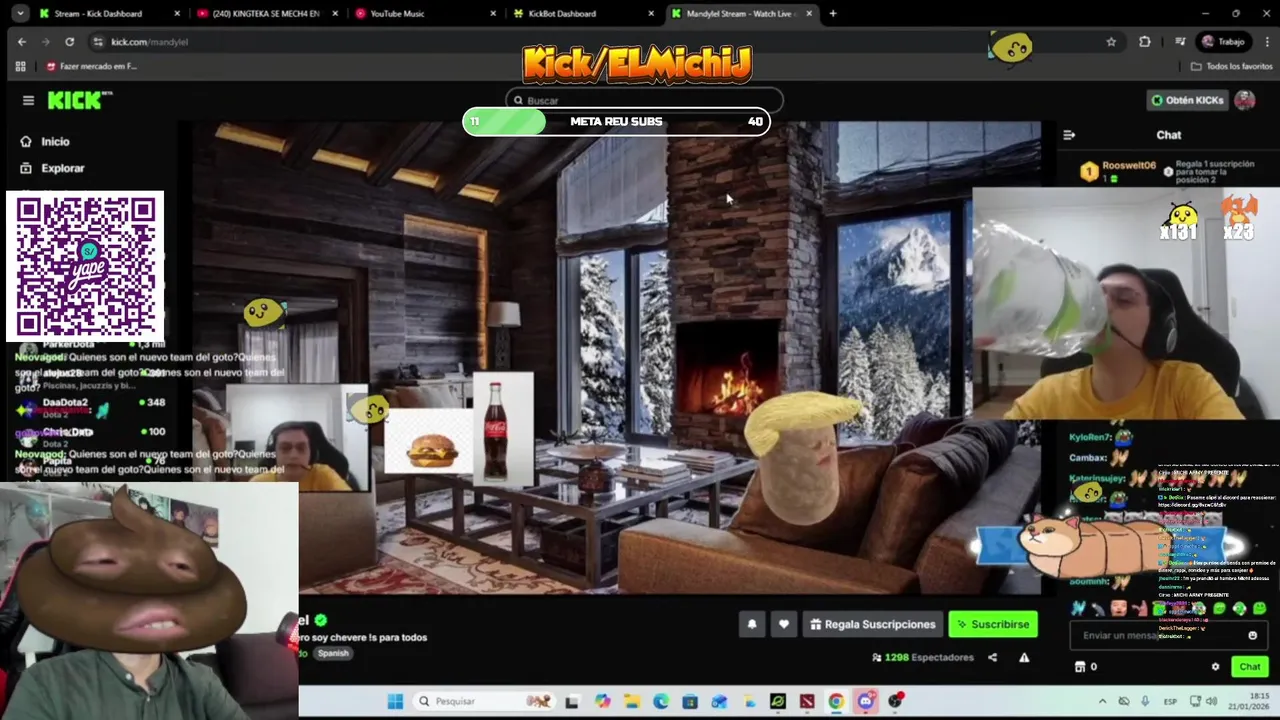This screenshot has width=1280, height=720.
Task: Open a new browser tab
Action: tap(833, 13)
